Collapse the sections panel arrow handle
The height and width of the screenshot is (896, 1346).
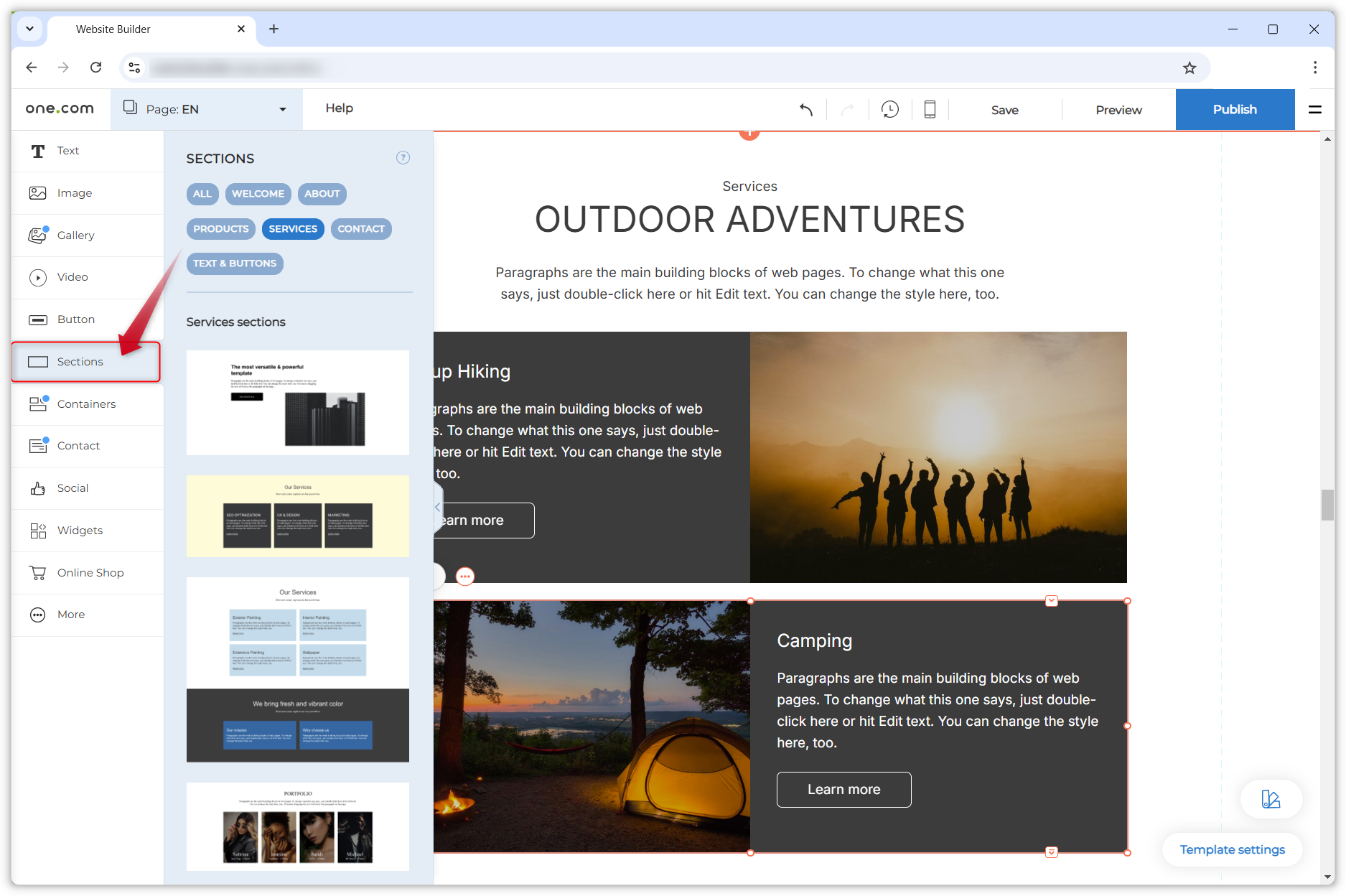437,507
